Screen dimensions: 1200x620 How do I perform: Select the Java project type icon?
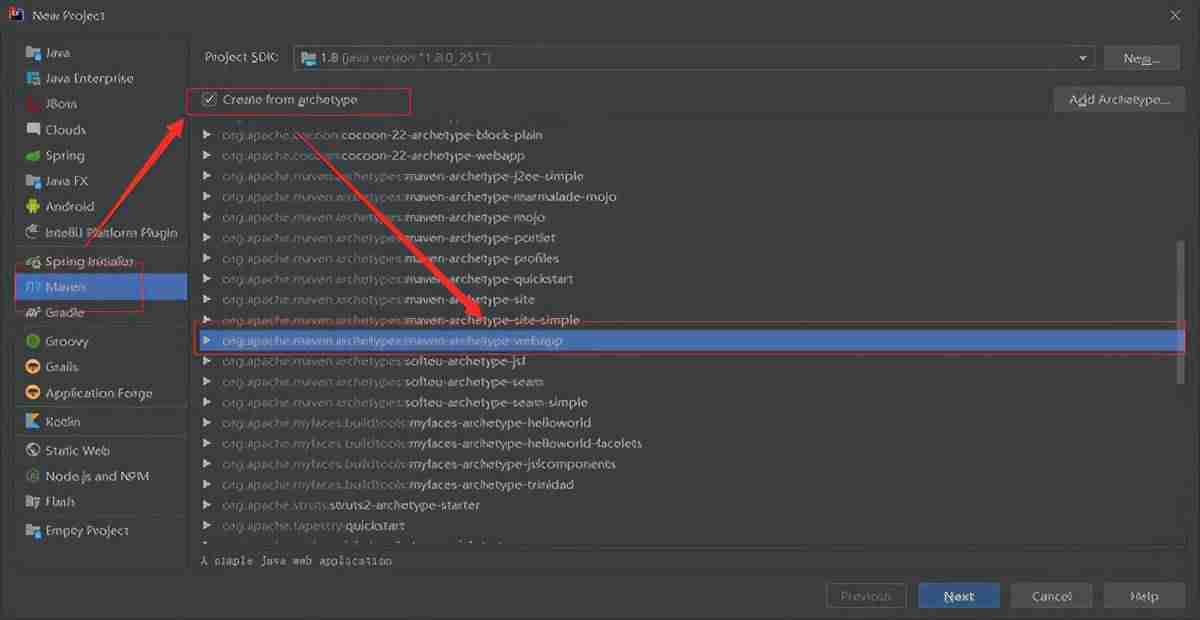pyautogui.click(x=33, y=53)
